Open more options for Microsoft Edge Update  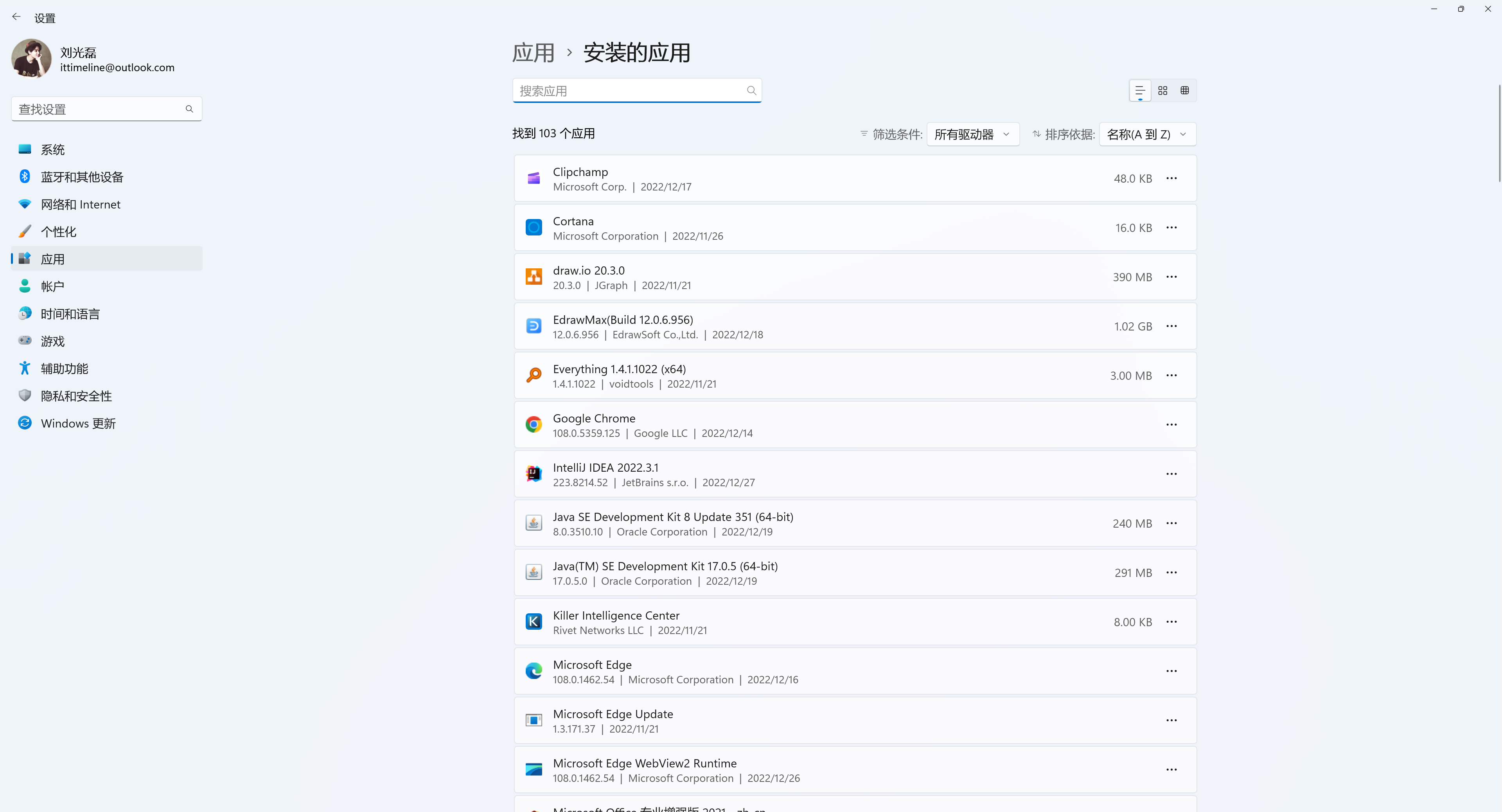(1171, 720)
